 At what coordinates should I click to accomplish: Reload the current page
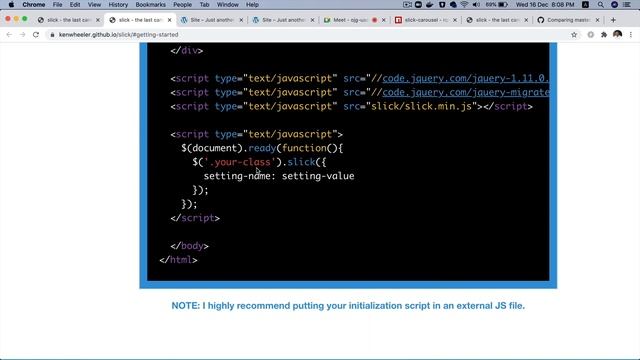(36, 35)
